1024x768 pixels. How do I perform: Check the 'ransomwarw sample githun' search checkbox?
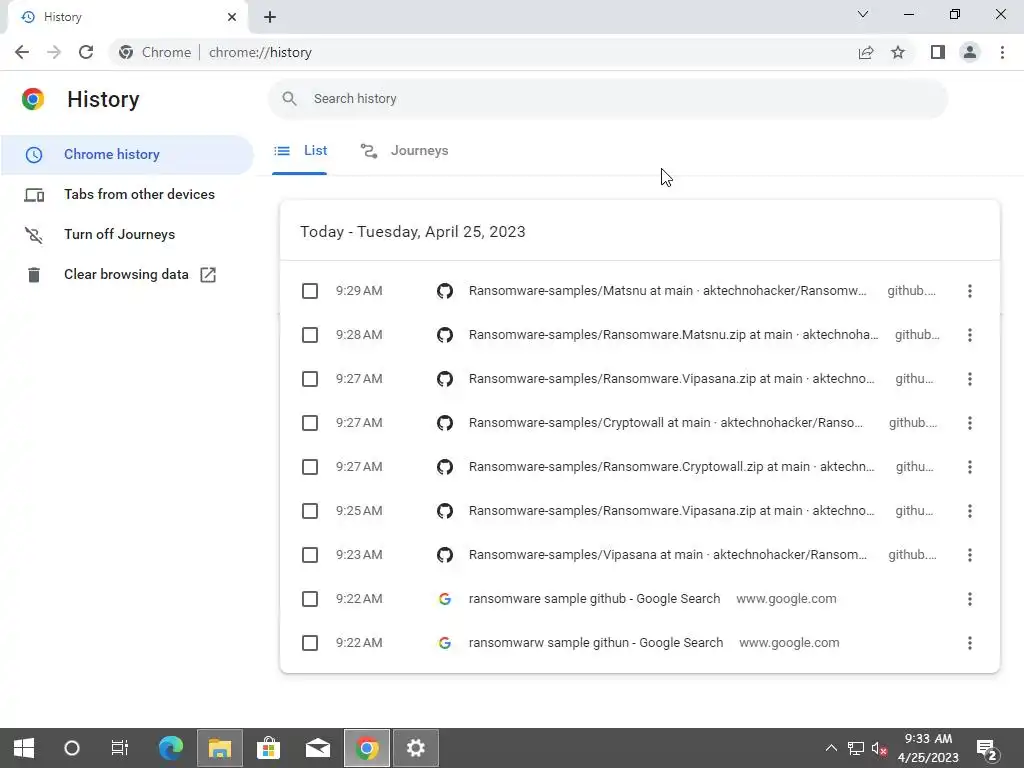tap(310, 643)
